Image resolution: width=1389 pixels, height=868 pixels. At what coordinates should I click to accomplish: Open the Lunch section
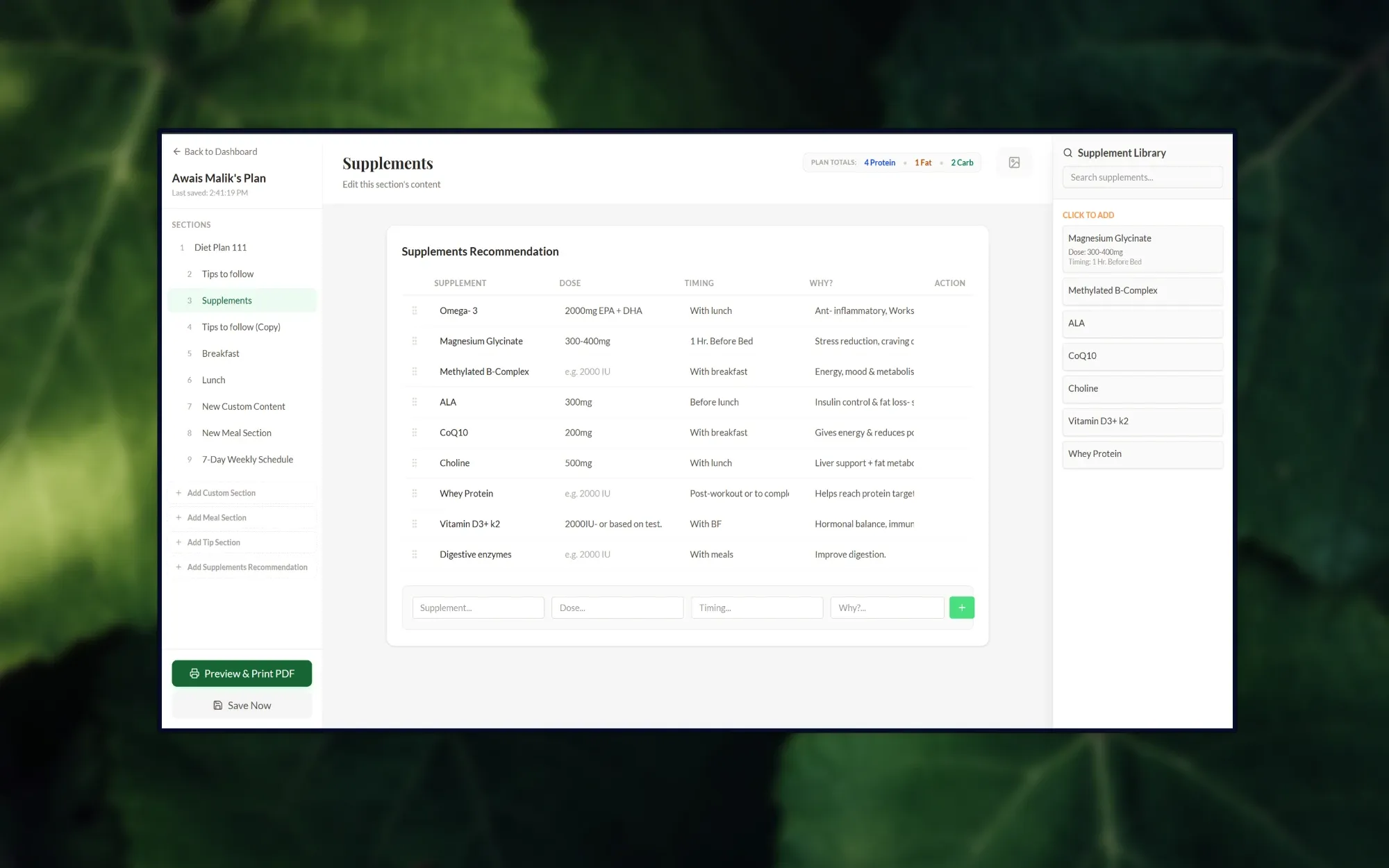click(242, 380)
